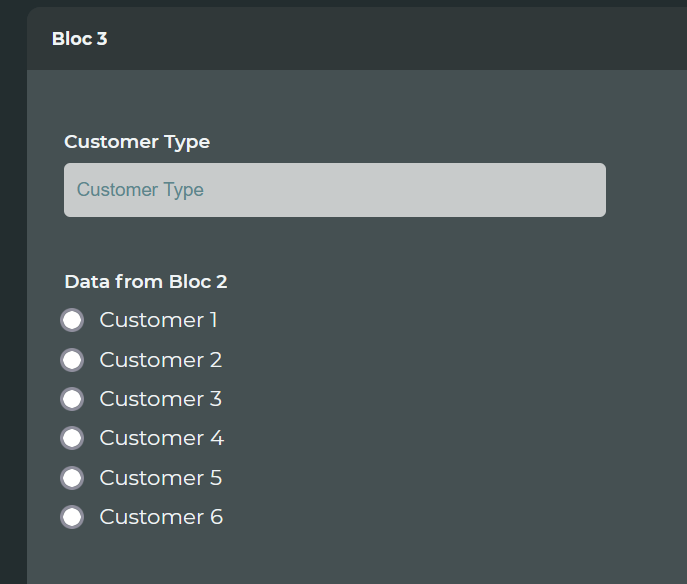
Task: Click the Bloc 3 panel header text
Action: [80, 39]
